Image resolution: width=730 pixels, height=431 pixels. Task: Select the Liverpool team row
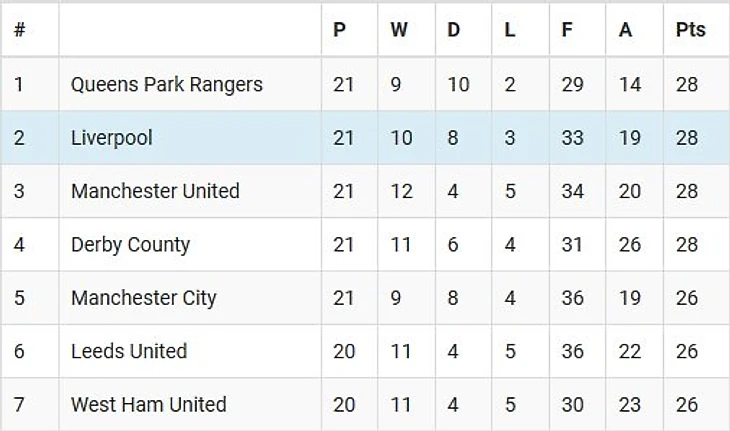[x=112, y=138]
